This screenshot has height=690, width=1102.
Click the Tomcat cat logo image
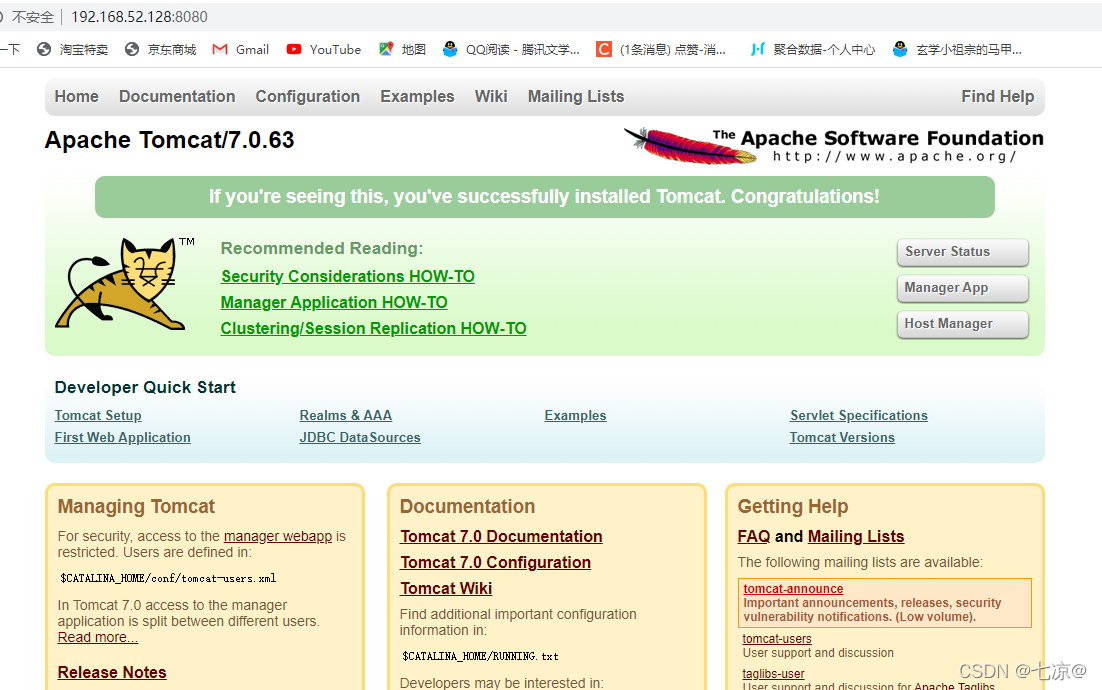pyautogui.click(x=123, y=284)
